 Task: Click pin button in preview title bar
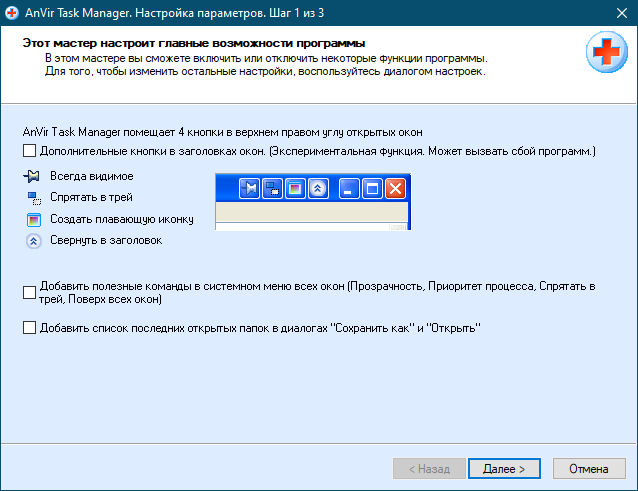[x=249, y=189]
